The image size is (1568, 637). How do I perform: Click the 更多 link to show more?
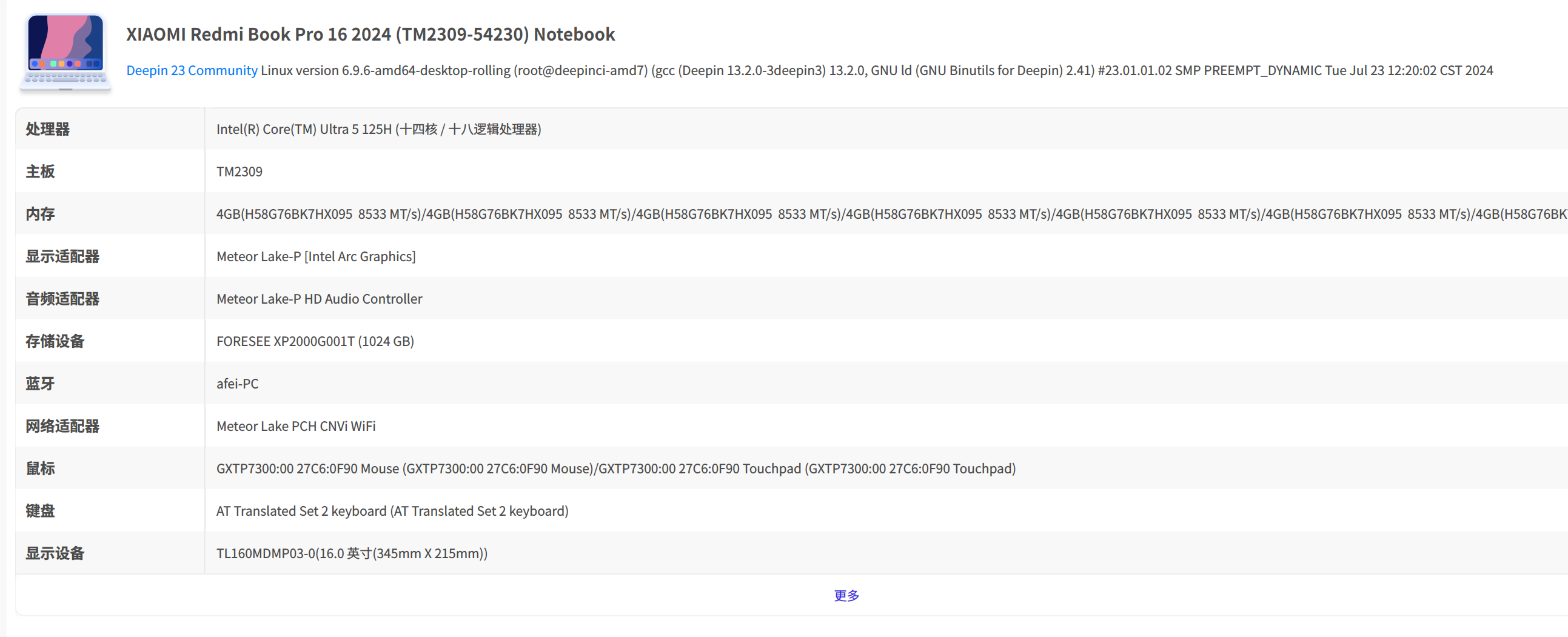point(846,596)
